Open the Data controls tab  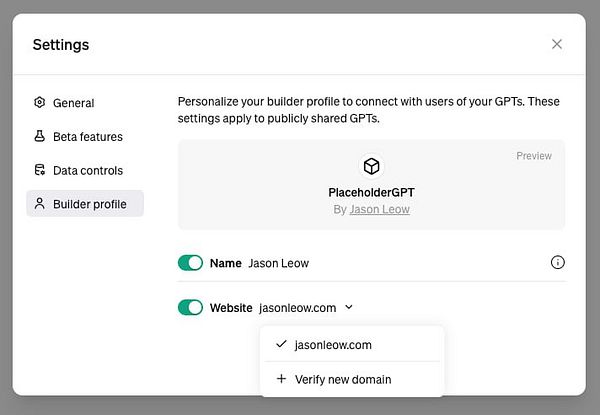[87, 170]
